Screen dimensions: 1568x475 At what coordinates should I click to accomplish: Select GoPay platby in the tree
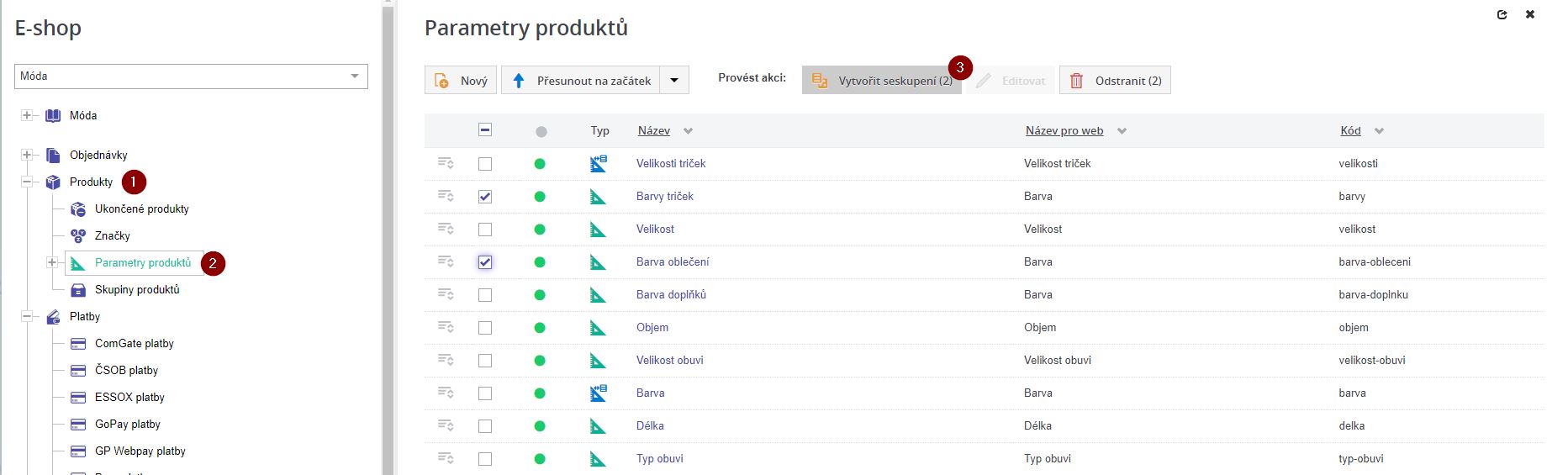(127, 425)
